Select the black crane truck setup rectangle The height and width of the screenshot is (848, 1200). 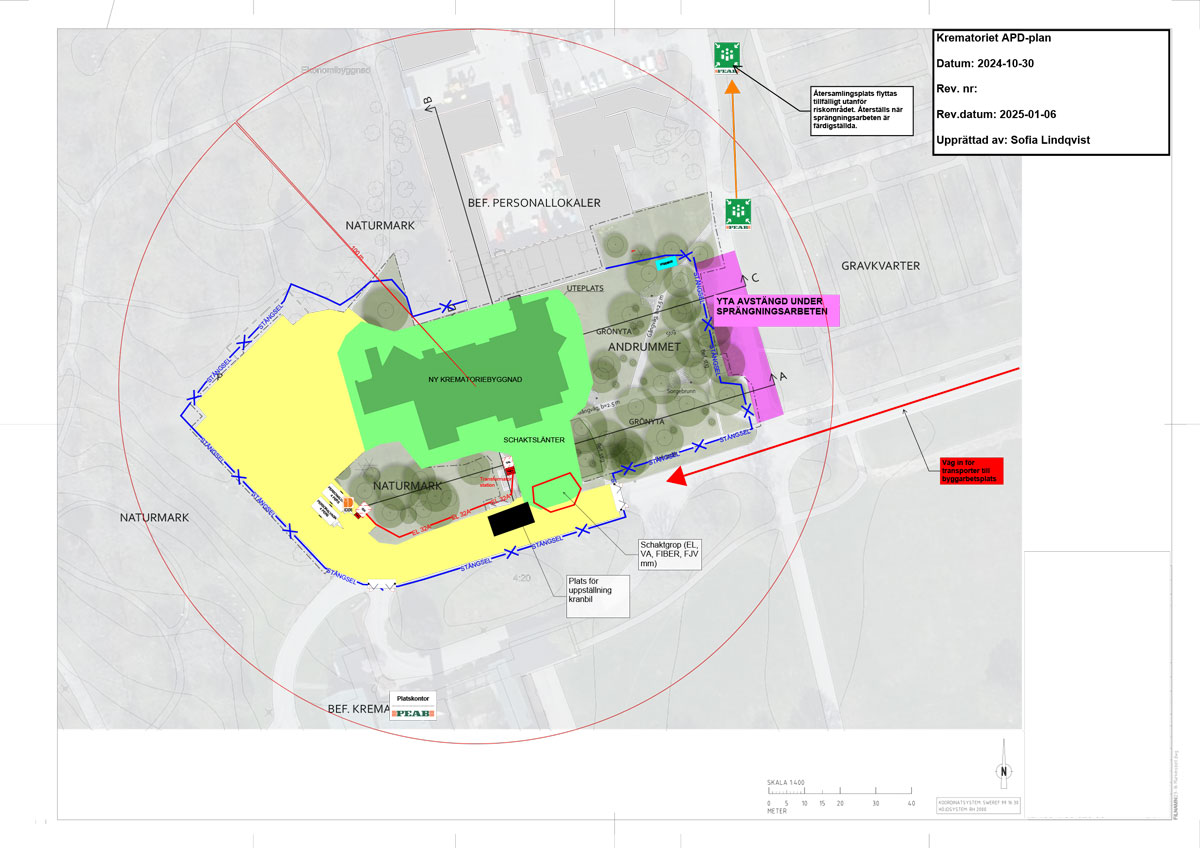(x=512, y=520)
